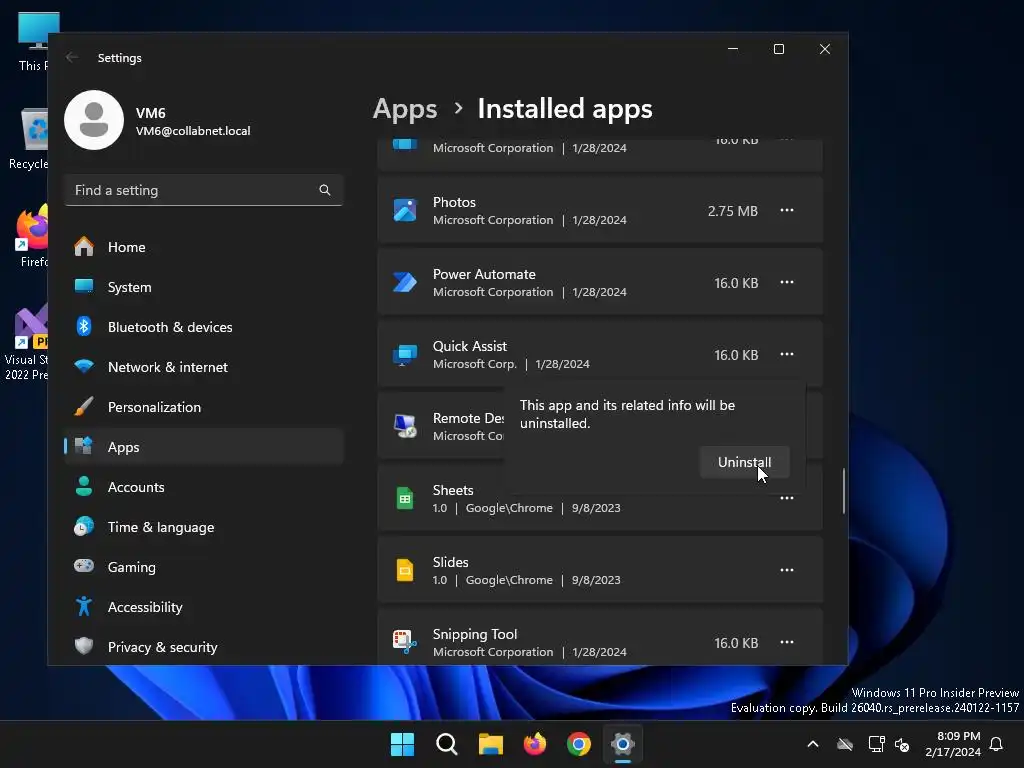Viewport: 1024px width, 768px height.
Task: Open taskbar Search
Action: (447, 744)
